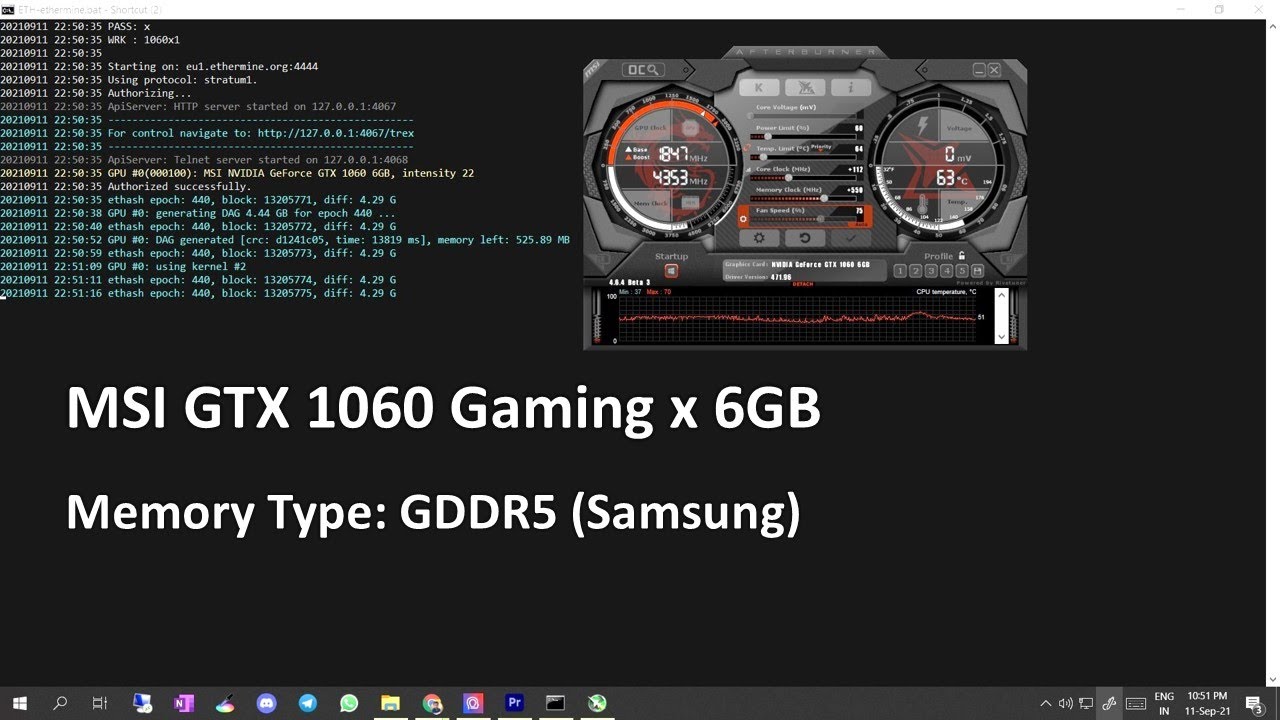Open Afterburner settings gear

[x=759, y=238]
